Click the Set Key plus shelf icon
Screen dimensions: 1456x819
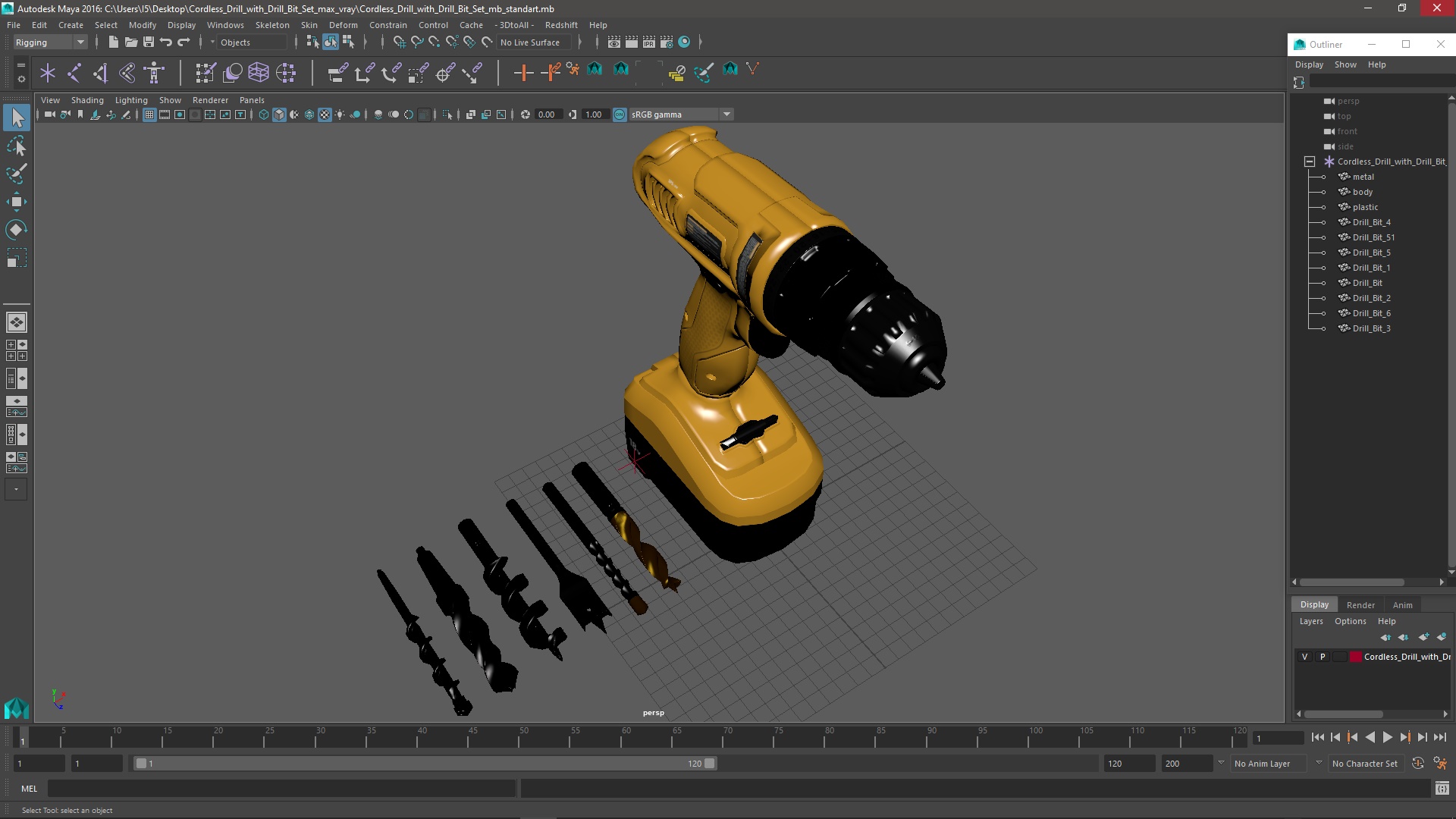pyautogui.click(x=523, y=73)
